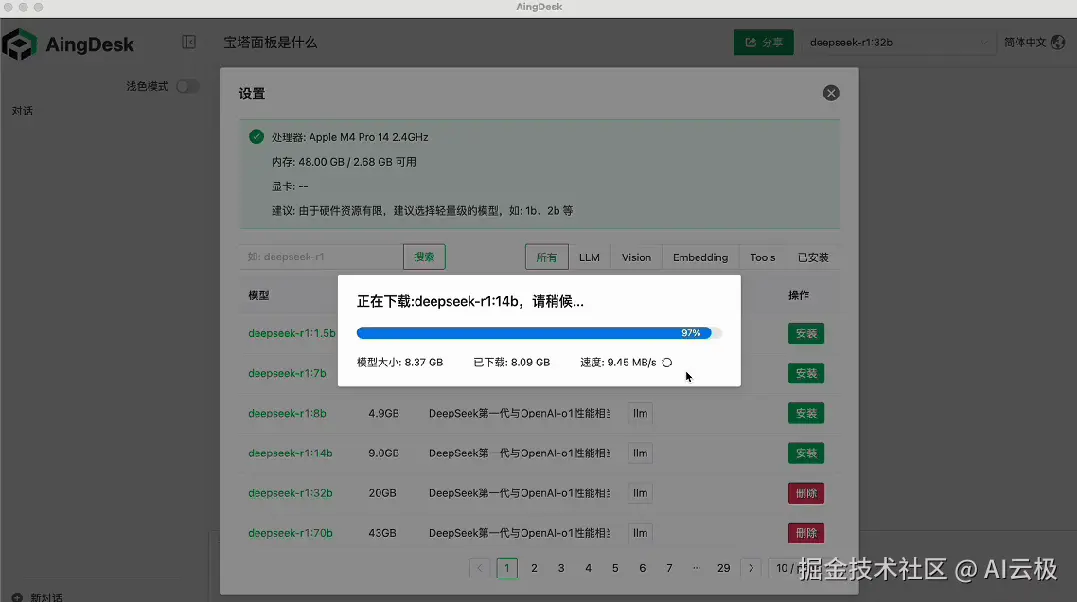Viewport: 1077px width, 602px height.
Task: Go to the next page arrow
Action: point(751,568)
